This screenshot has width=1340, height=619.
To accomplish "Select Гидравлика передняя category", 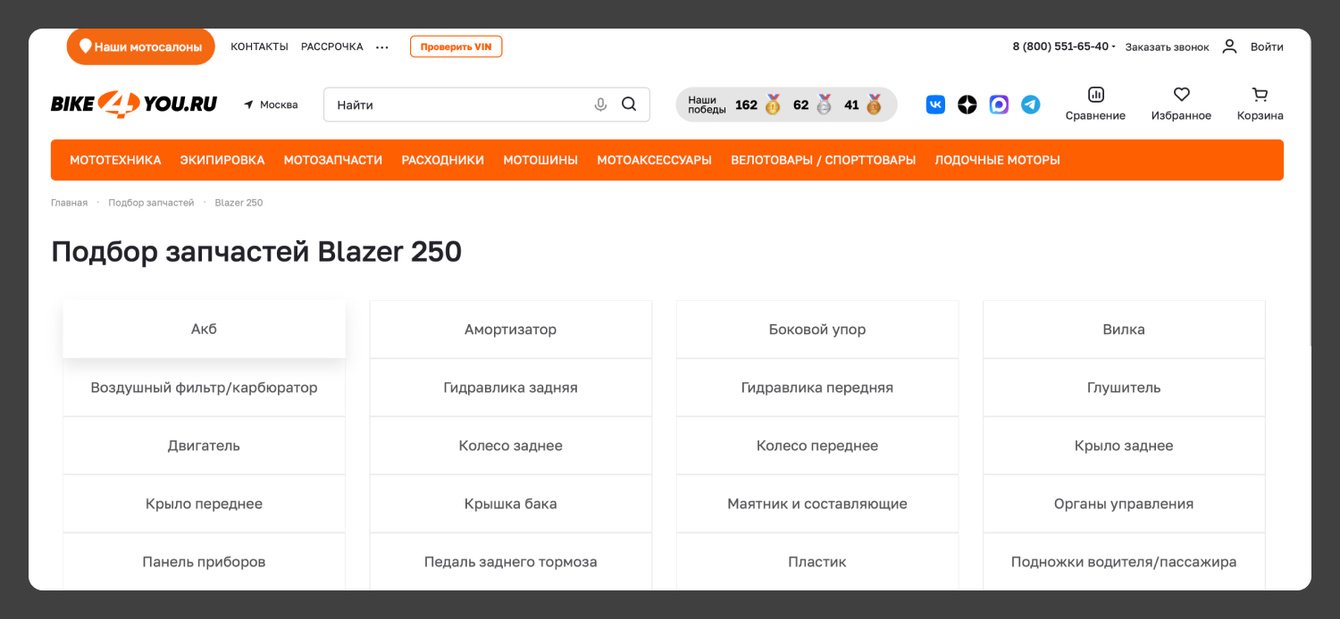I will click(817, 387).
